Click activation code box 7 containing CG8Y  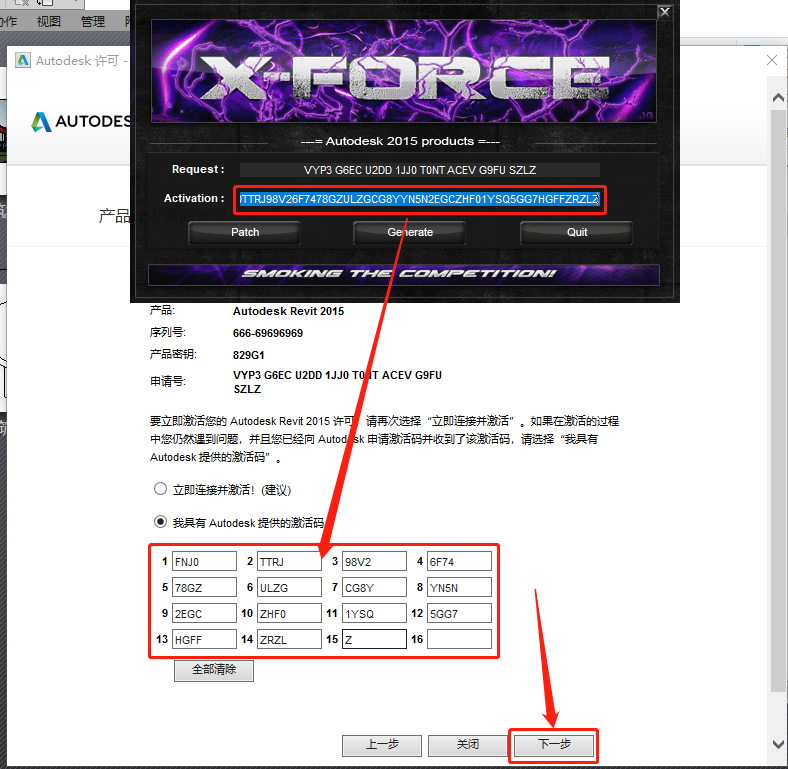[374, 587]
